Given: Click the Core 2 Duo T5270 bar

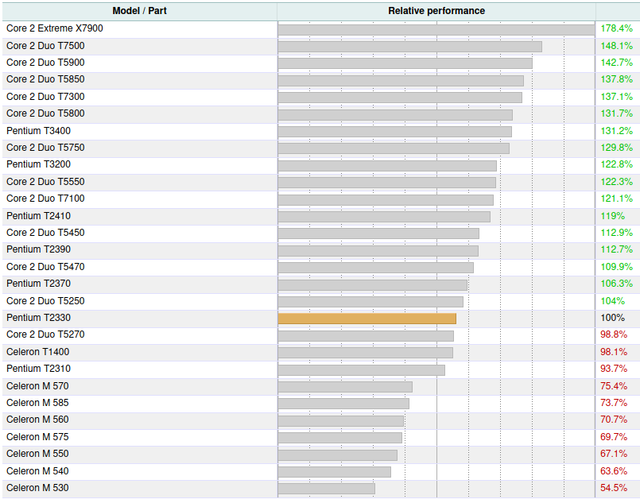Looking at the screenshot, I should (x=365, y=335).
